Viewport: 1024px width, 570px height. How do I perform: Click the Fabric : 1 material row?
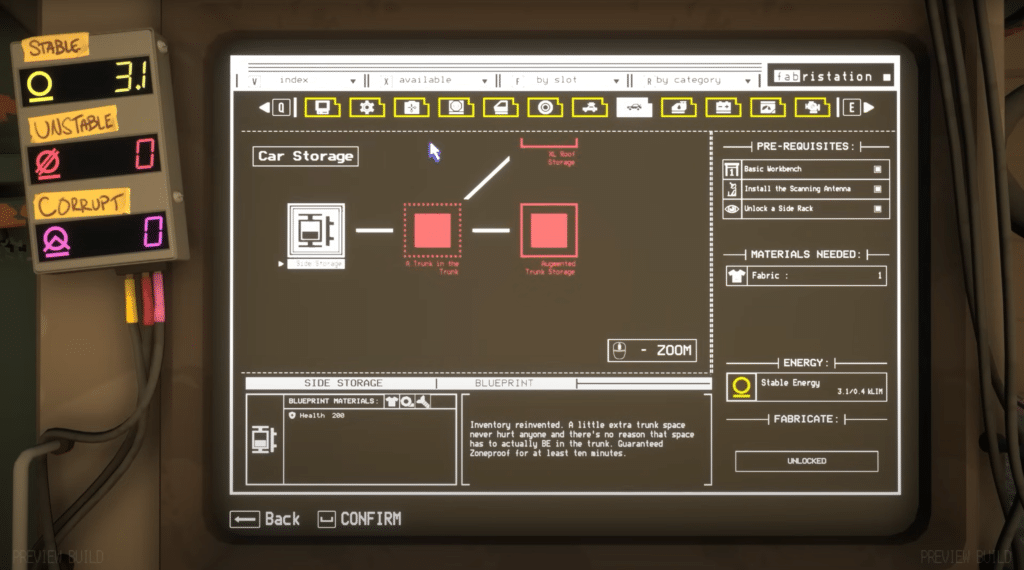tap(807, 276)
